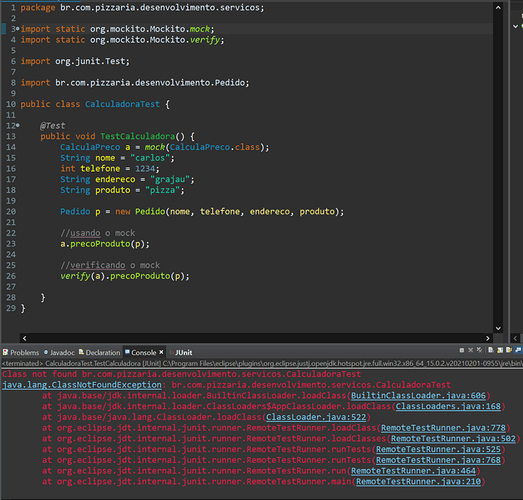Viewport: 523px width, 500px height.
Task: Collapse the TestCalculadora method at line 12
Action: [x=18, y=125]
